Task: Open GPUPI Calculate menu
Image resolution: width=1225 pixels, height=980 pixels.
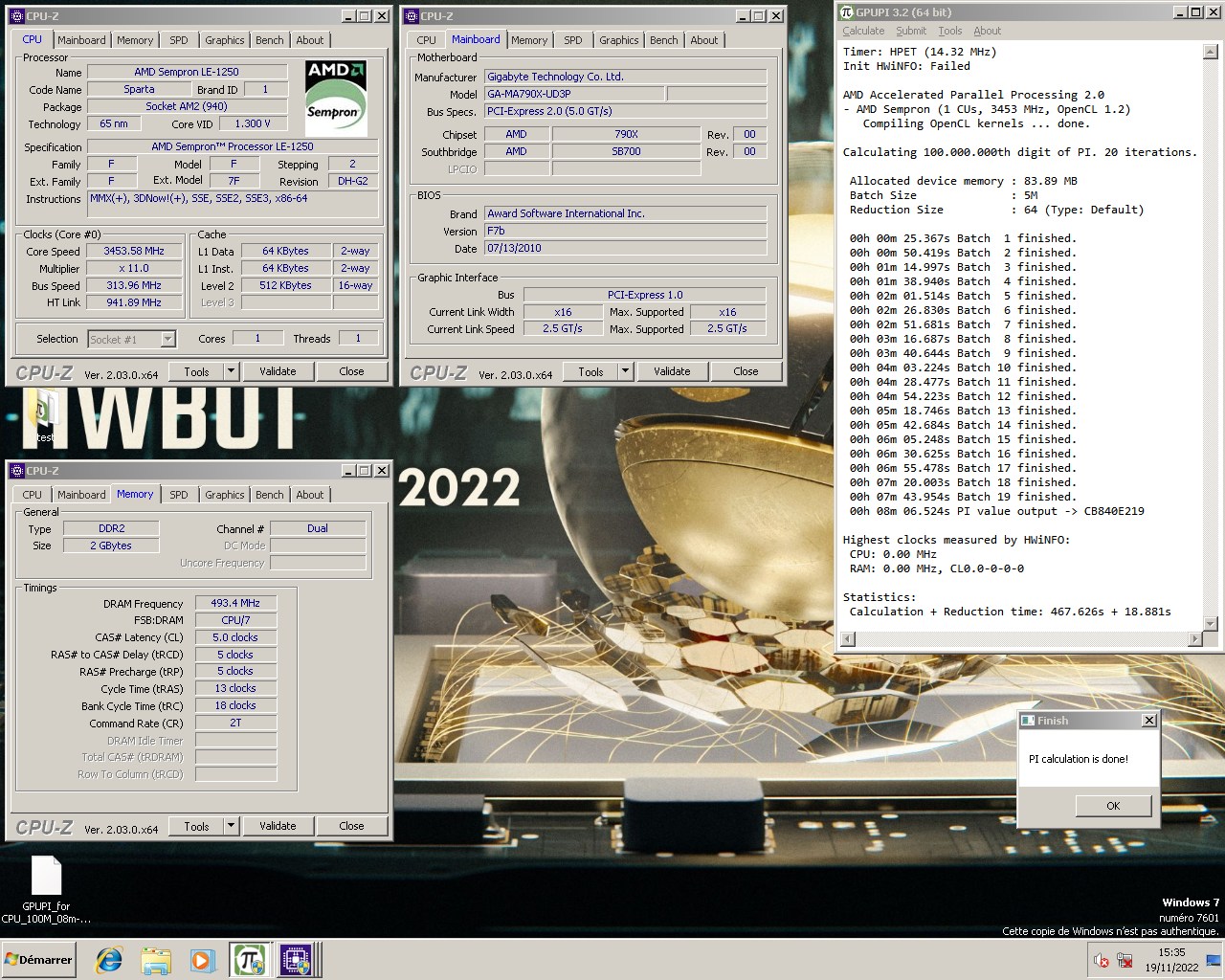Action: point(863,31)
